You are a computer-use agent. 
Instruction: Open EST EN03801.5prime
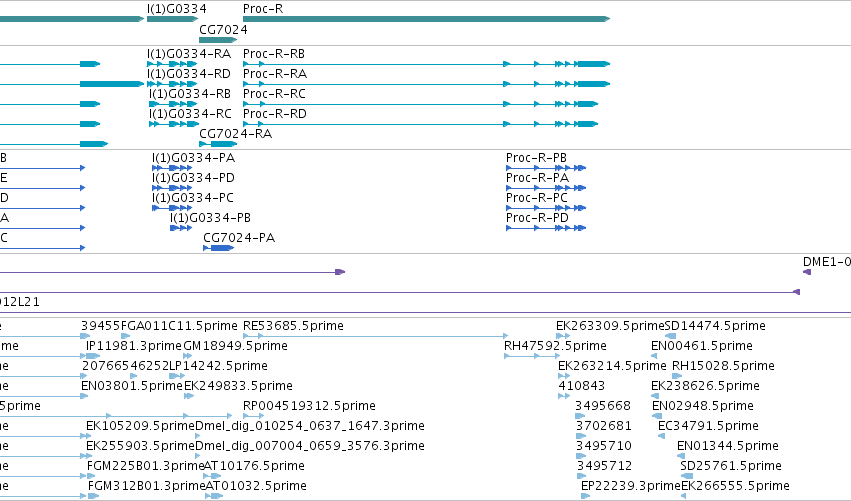(x=132, y=386)
